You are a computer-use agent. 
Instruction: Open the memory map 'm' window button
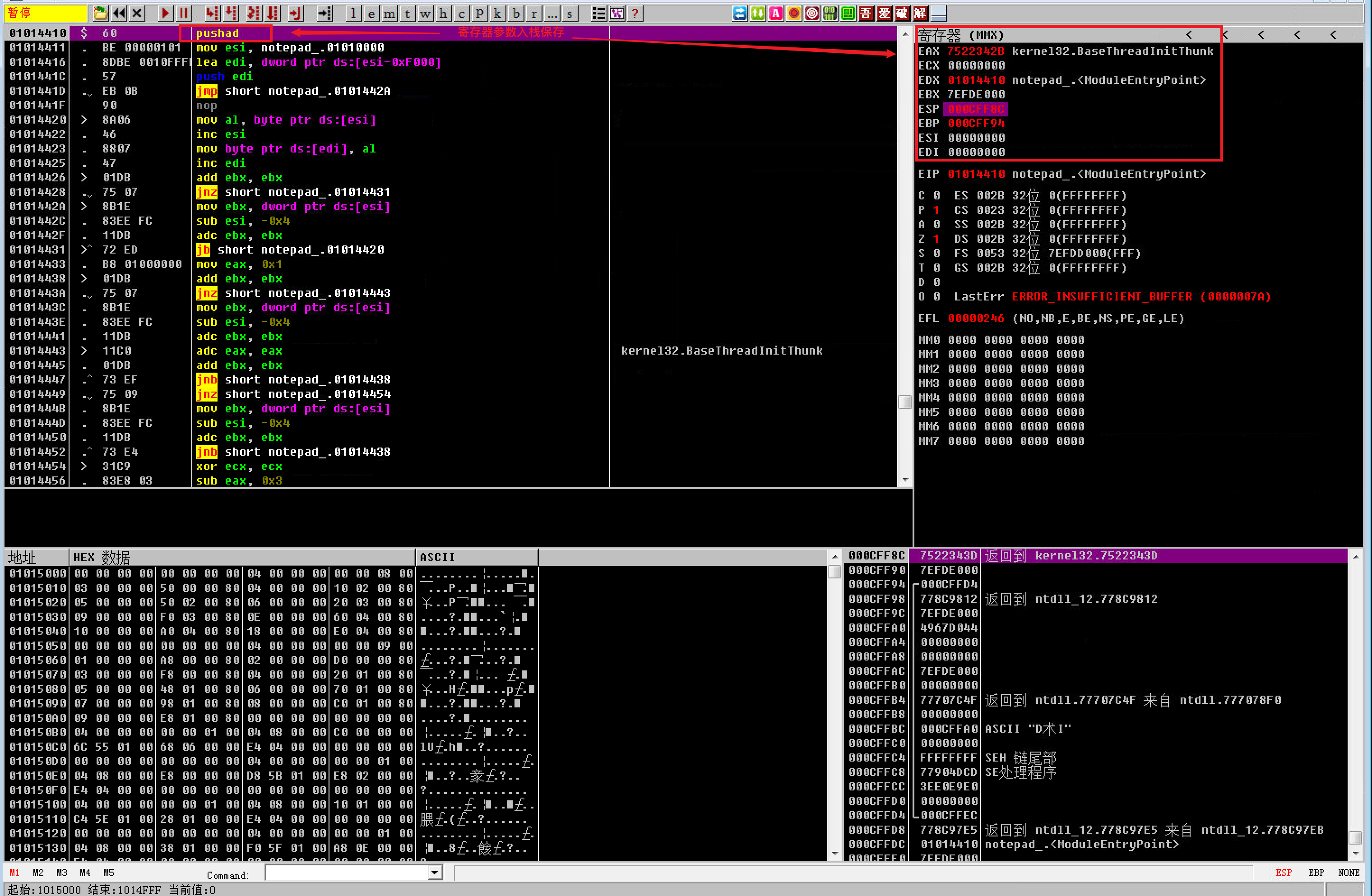(x=389, y=13)
